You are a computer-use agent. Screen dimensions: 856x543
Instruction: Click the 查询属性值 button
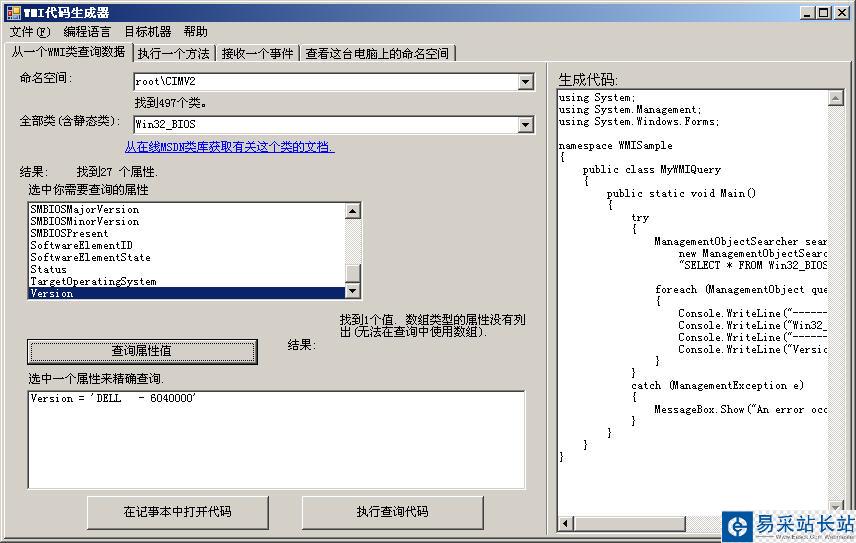tap(142, 351)
